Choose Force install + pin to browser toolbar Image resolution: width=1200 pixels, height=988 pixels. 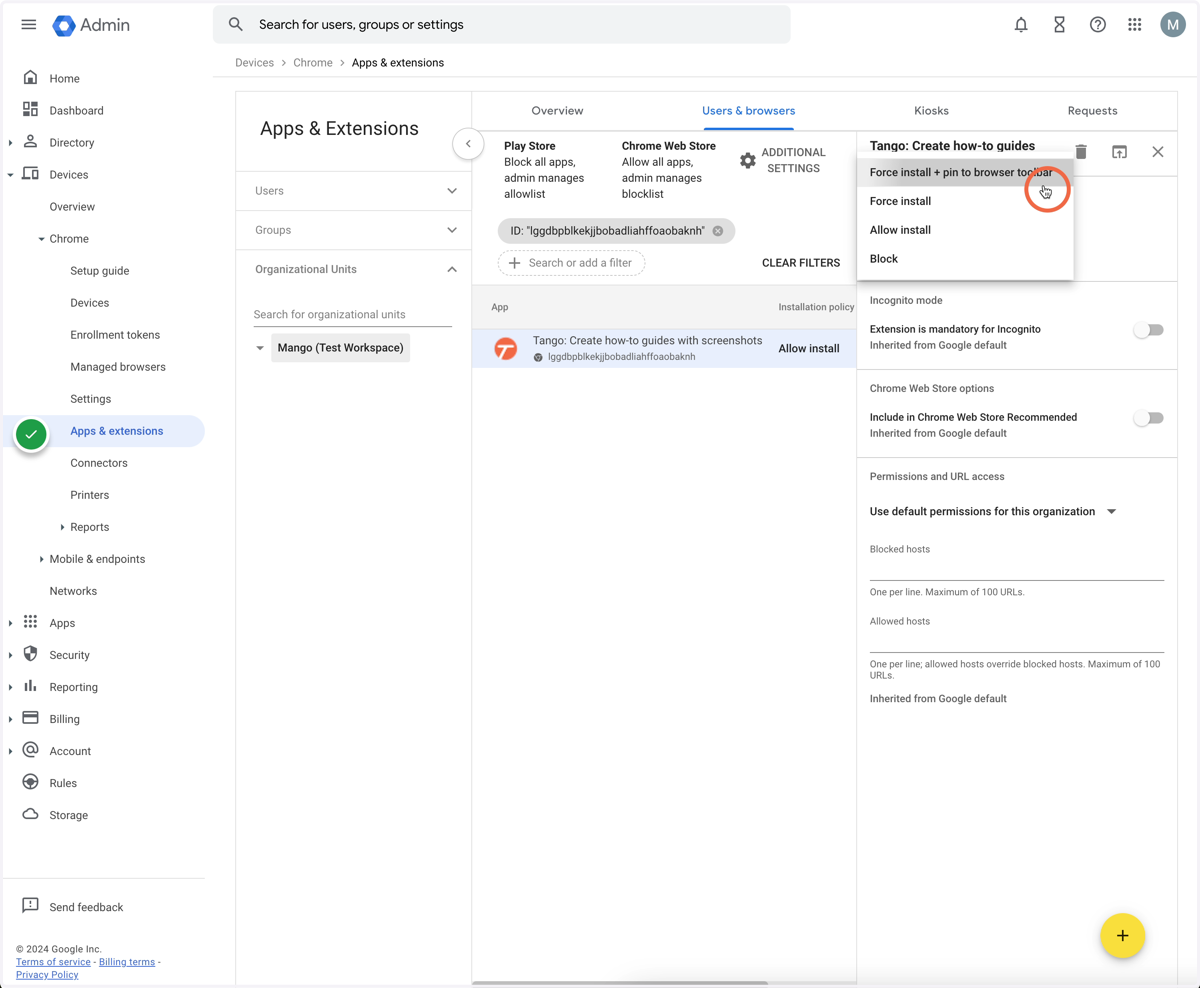(x=965, y=172)
